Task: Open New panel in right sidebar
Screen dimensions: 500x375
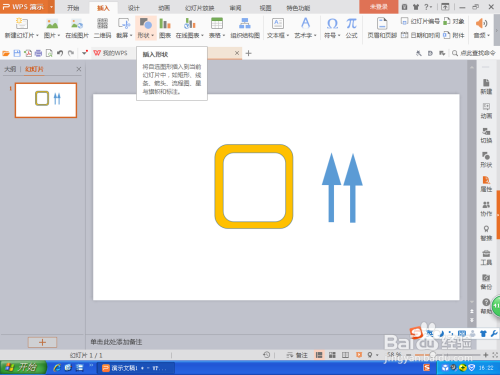Action: click(x=486, y=86)
